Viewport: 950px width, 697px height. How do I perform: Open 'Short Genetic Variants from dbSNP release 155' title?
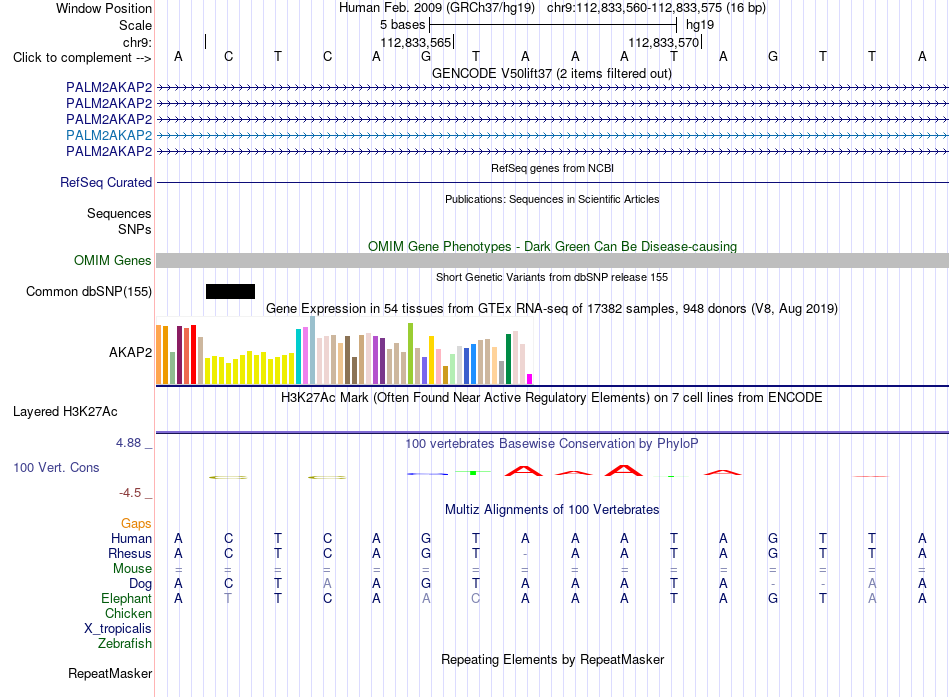[x=552, y=277]
